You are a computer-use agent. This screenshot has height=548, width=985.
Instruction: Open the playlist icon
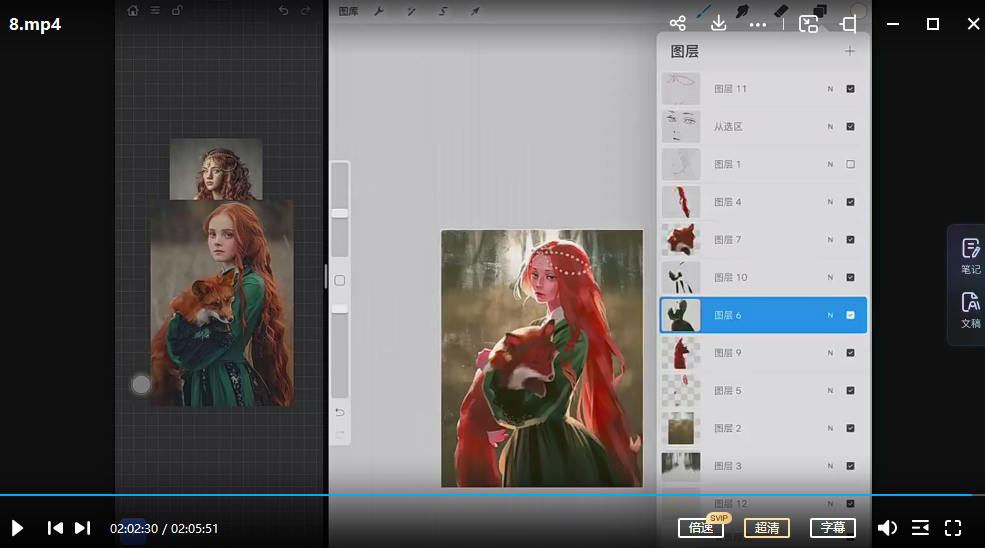tap(920, 528)
